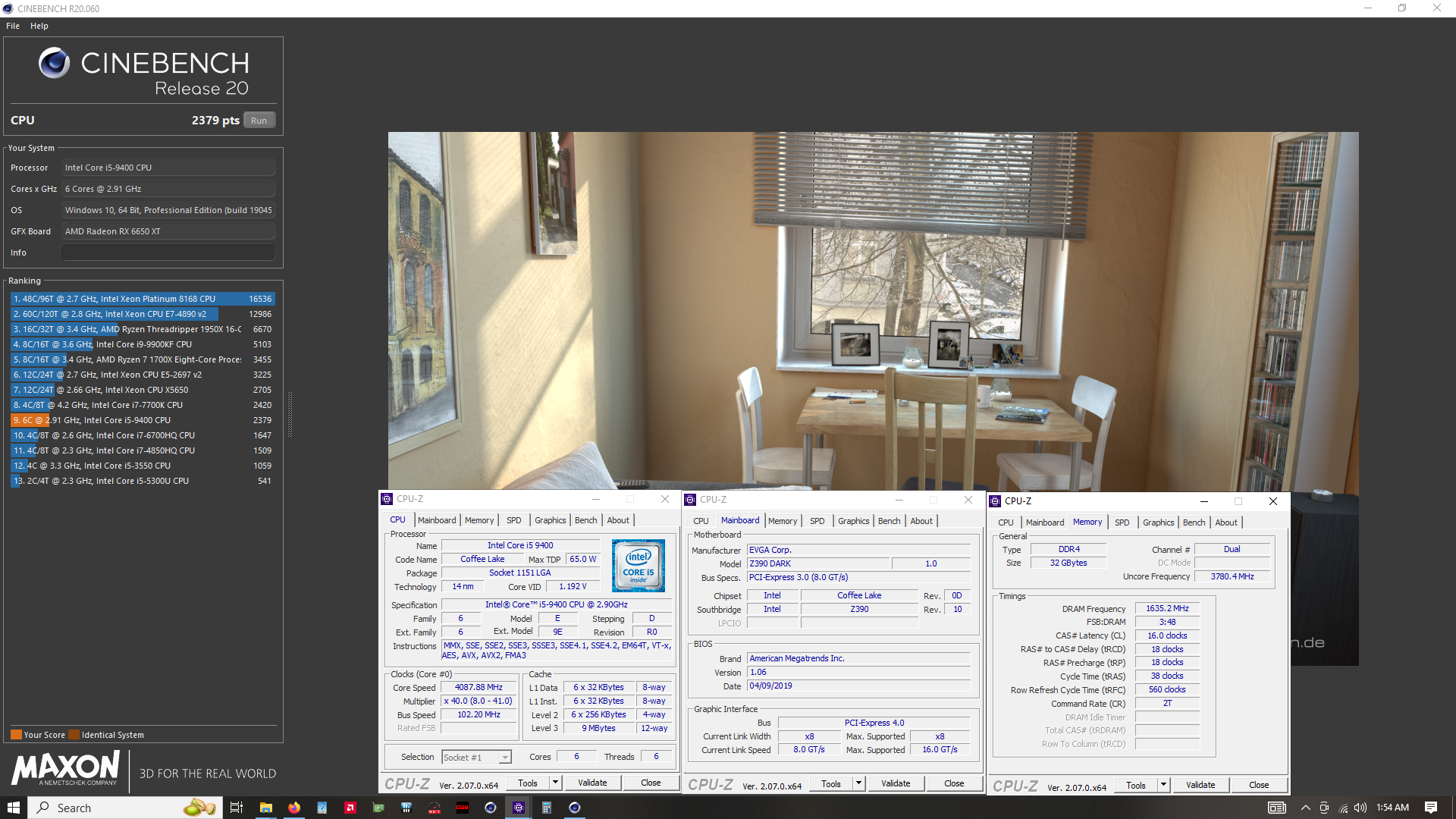Screen dimensions: 1456x819
Task: Expand Tools arrow in CPU-Z CPU-tab window
Action: pos(555,783)
